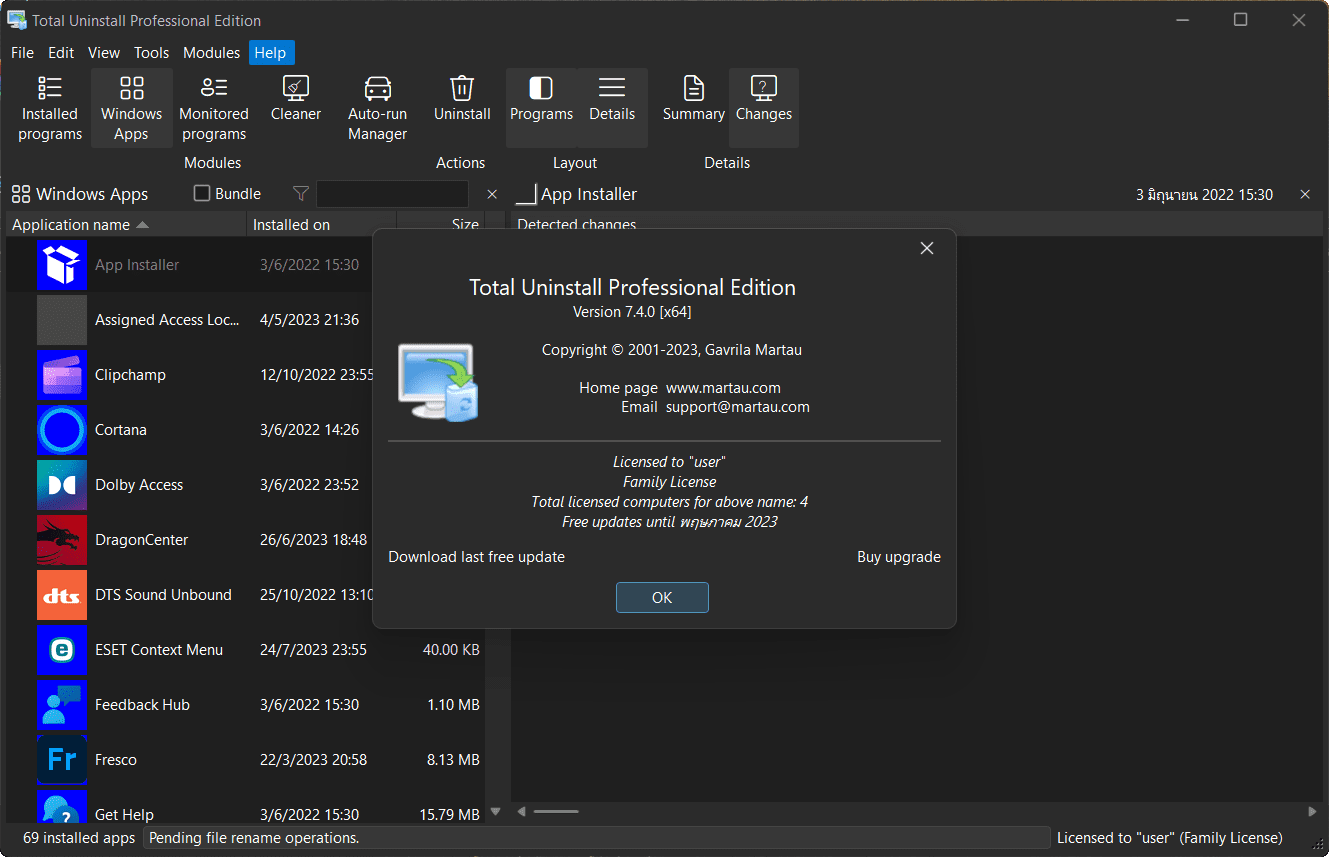The image size is (1329, 857).
Task: Select the Cortana date 3/6/2022 14:26
Action: [x=309, y=430]
